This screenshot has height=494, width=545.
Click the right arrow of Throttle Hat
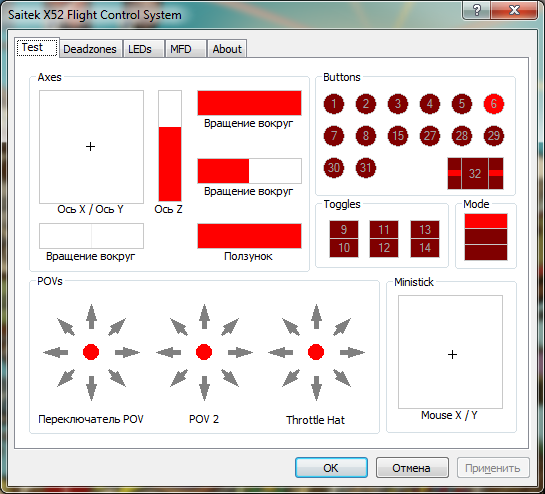(x=352, y=353)
